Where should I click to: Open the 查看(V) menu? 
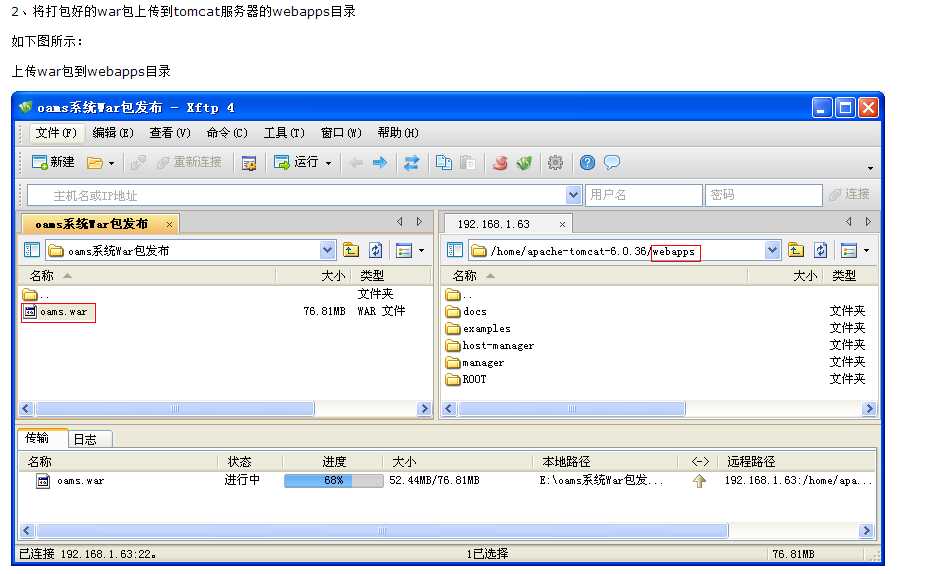tap(170, 132)
